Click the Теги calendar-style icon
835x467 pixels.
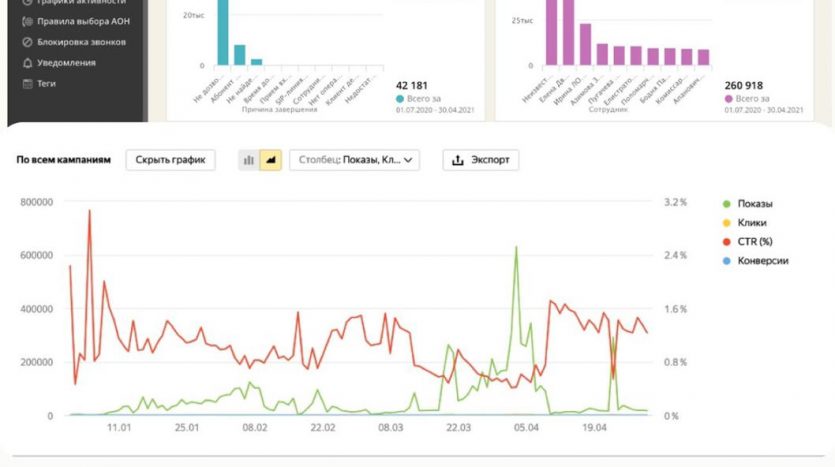(26, 83)
